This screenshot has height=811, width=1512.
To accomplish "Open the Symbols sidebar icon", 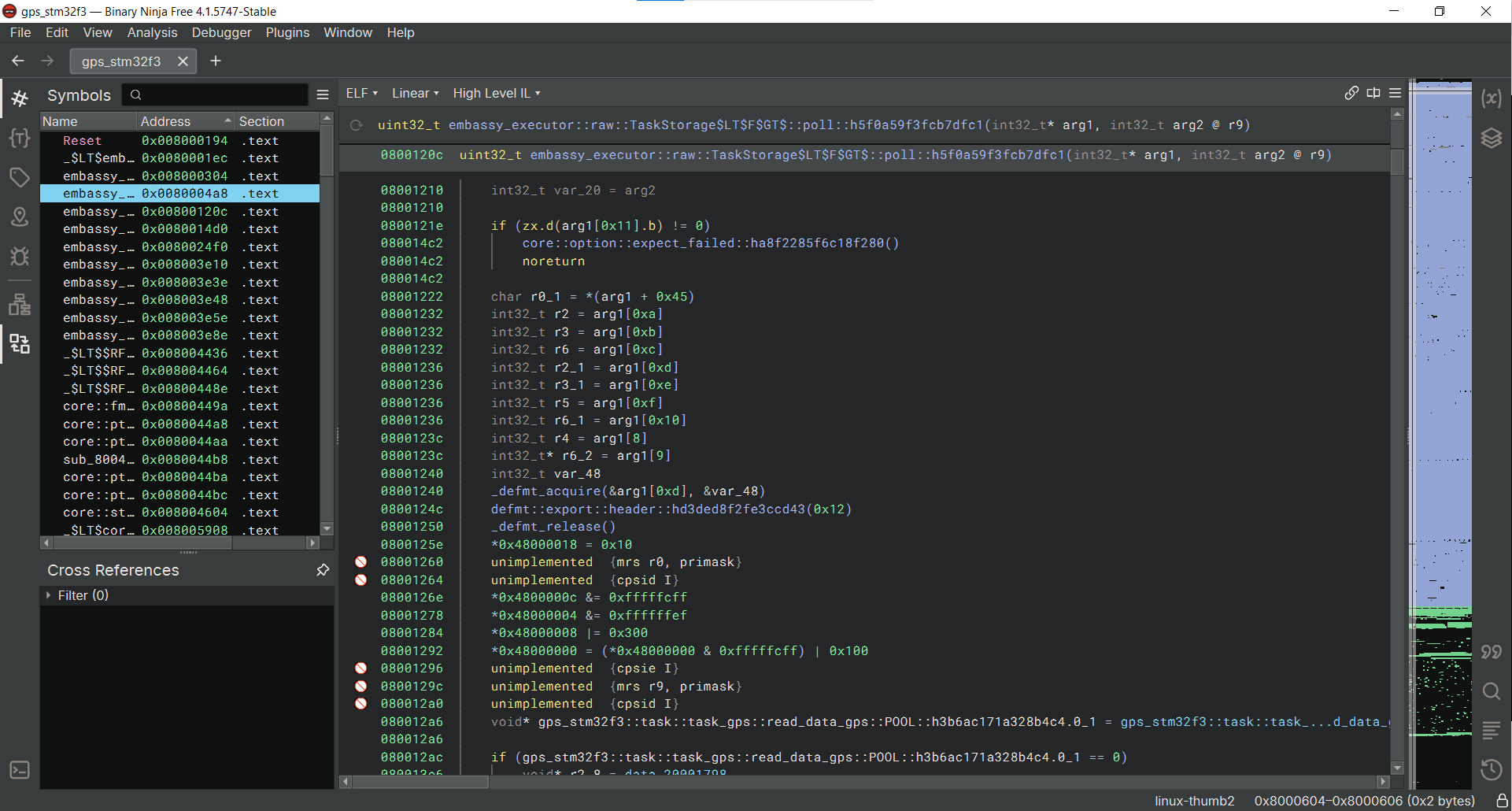I will [x=20, y=98].
